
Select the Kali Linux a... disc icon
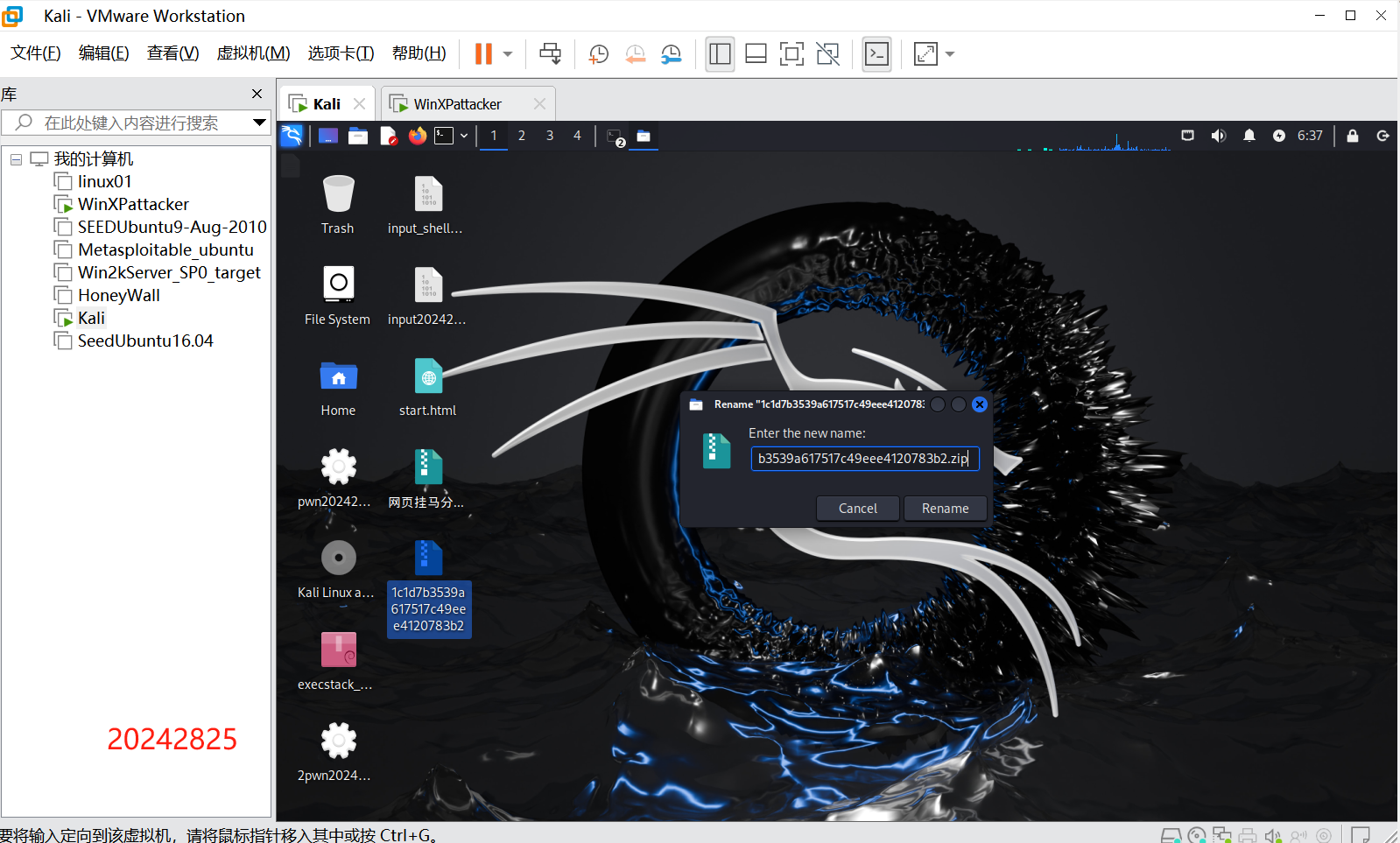point(337,570)
